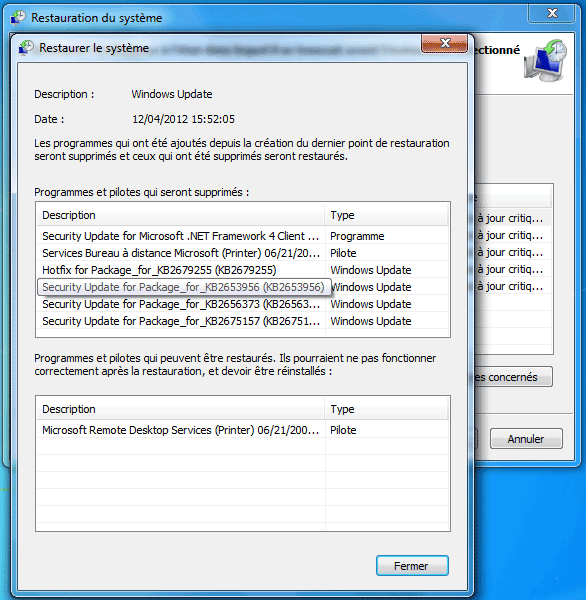Select the Hotfix for Package_for_KB2679255 row
Image resolution: width=586 pixels, height=600 pixels.
[x=243, y=270]
